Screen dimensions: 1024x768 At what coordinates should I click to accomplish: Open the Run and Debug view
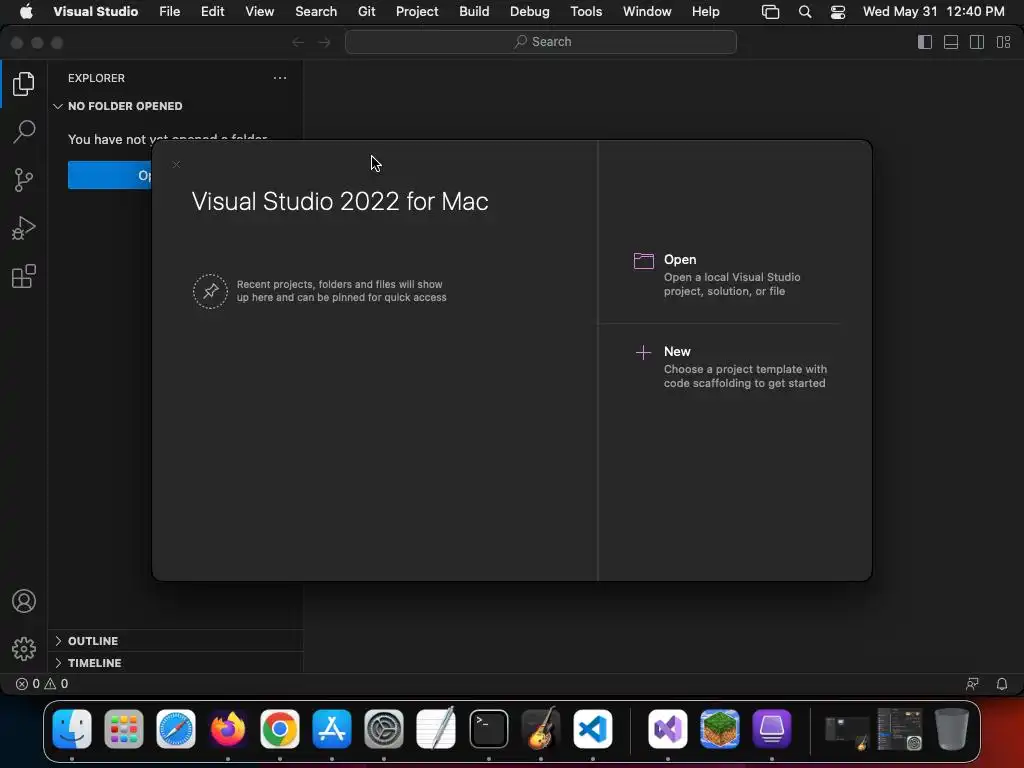[x=24, y=228]
